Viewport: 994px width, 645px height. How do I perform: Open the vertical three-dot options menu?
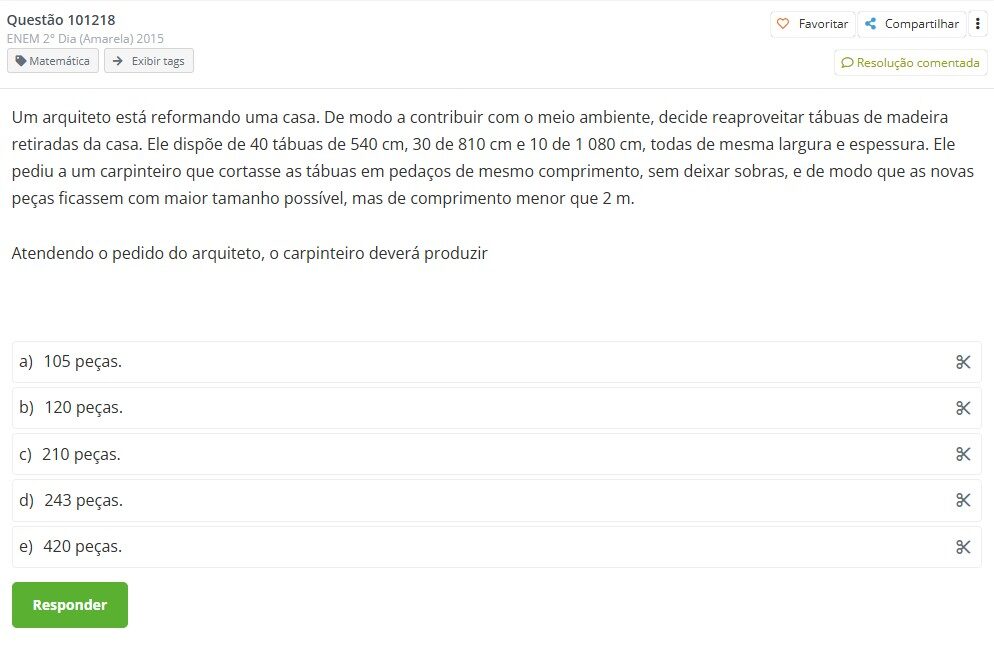[978, 23]
